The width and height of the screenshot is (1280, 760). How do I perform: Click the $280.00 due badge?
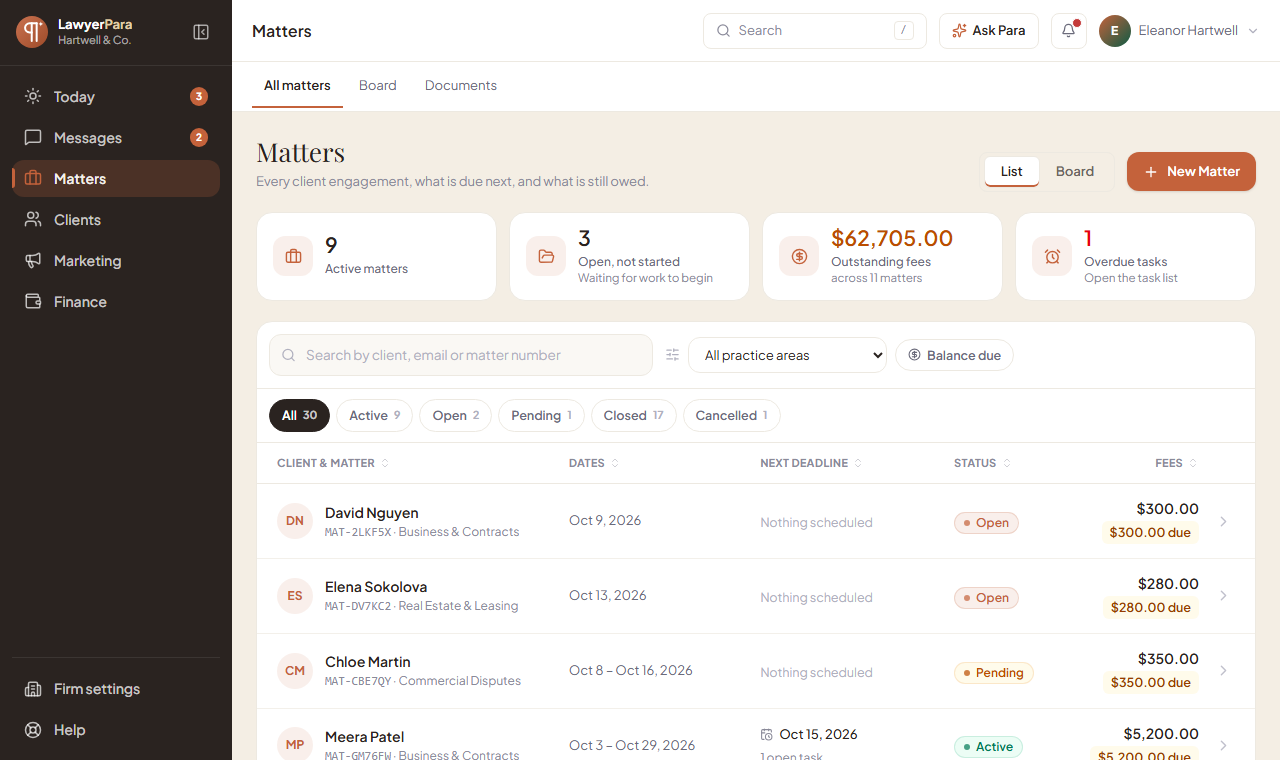[1150, 608]
